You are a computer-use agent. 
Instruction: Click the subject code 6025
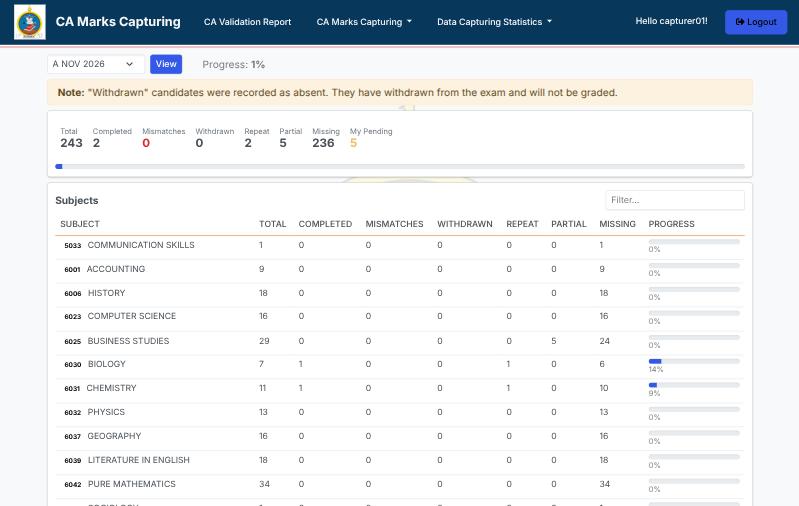[72, 341]
